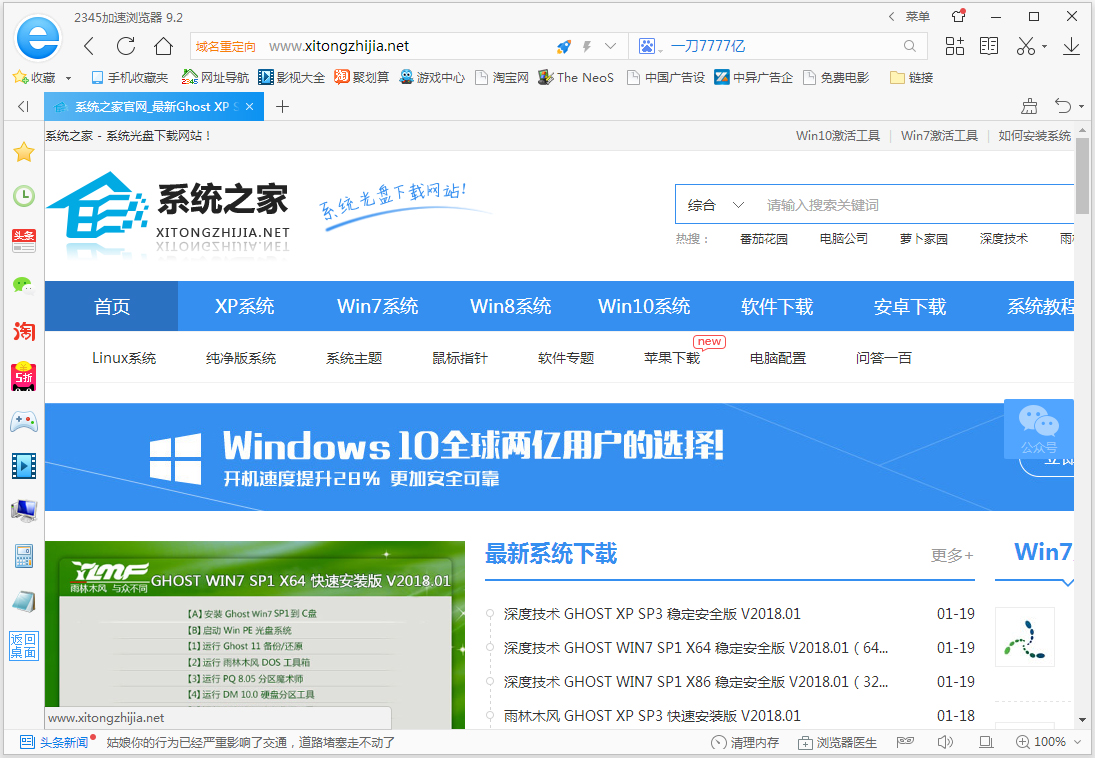The width and height of the screenshot is (1095, 758).
Task: Open the video film icon in sidebar
Action: click(24, 466)
